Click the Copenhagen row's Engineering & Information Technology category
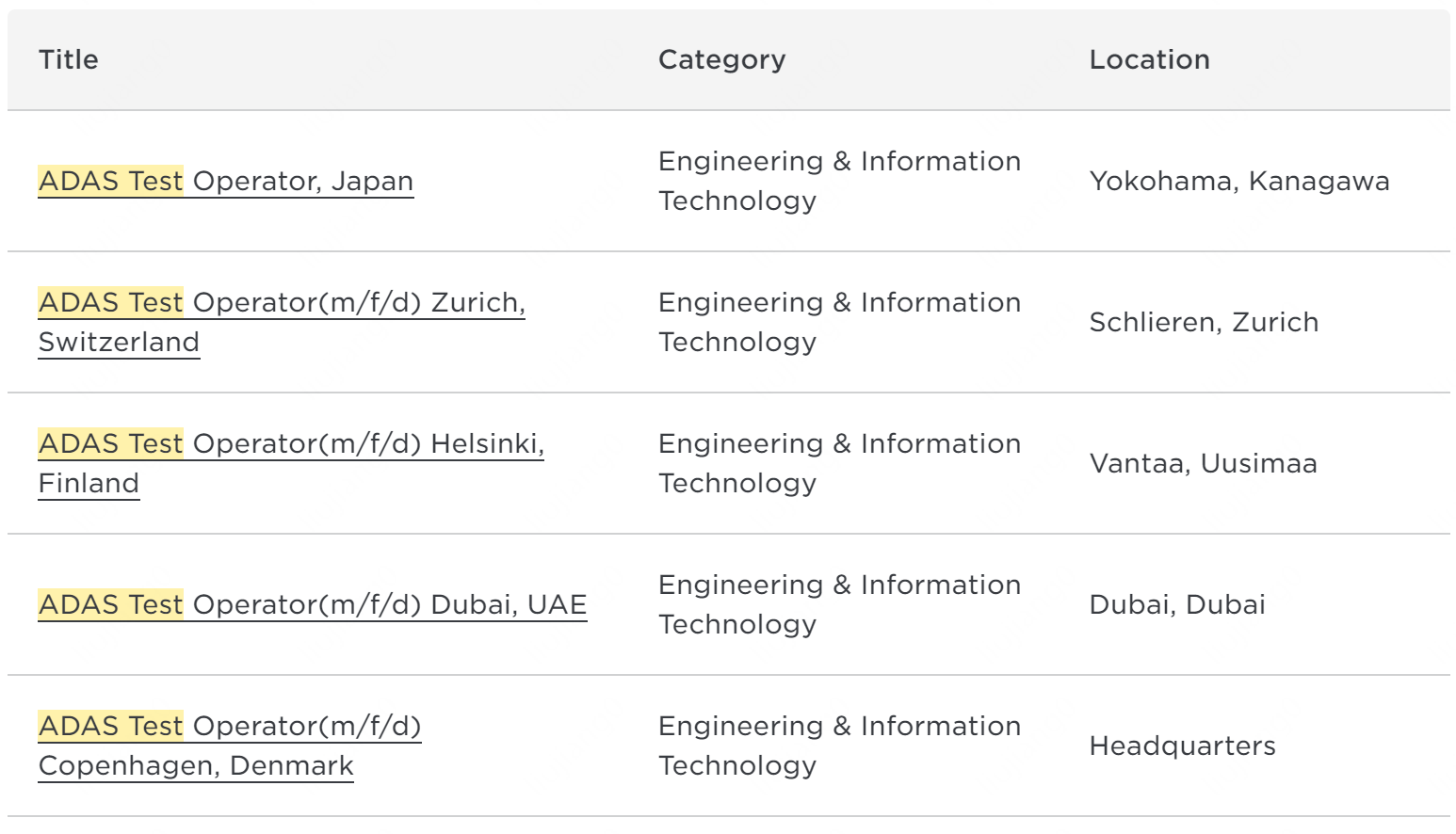Screen dimensions: 1456x834 840,746
